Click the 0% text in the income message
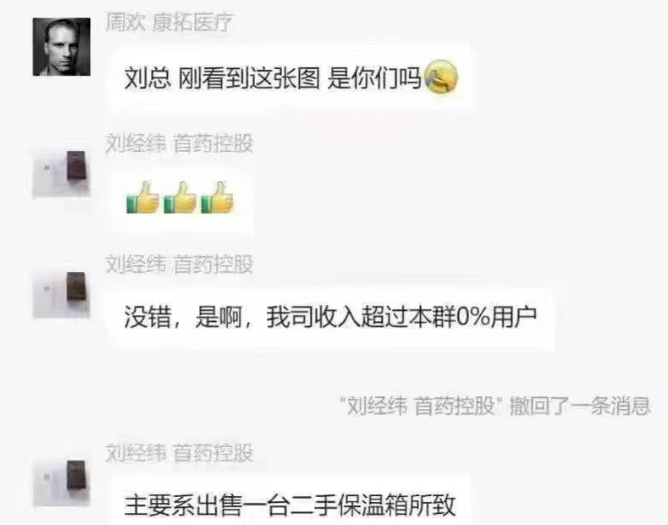The width and height of the screenshot is (668, 525). 472,317
